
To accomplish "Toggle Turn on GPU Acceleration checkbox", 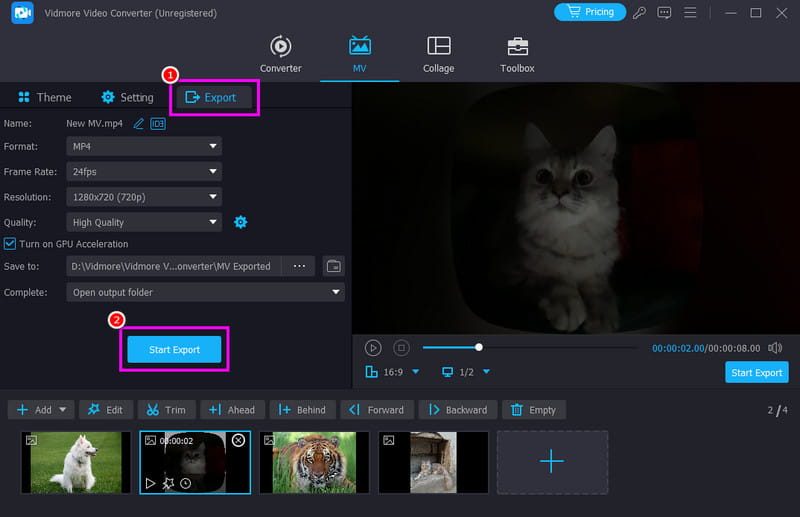I will coord(10,244).
